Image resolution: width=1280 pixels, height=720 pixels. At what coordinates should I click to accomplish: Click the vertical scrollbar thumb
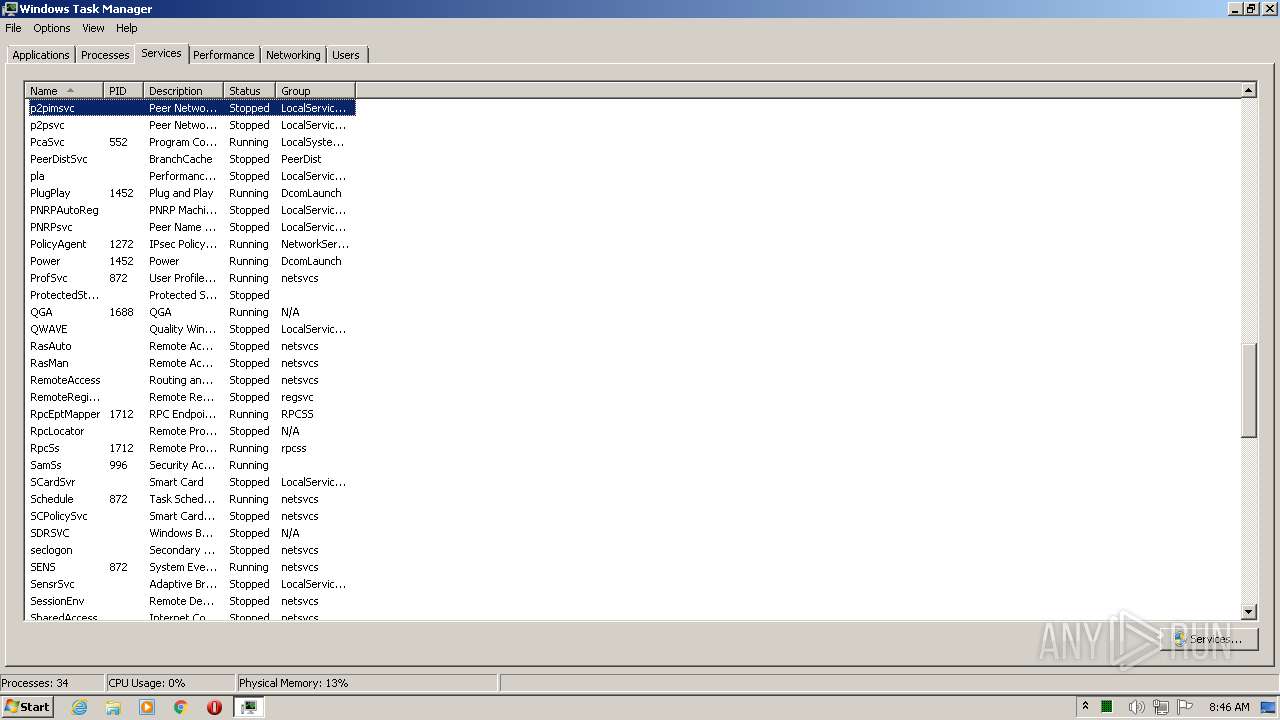(1248, 390)
